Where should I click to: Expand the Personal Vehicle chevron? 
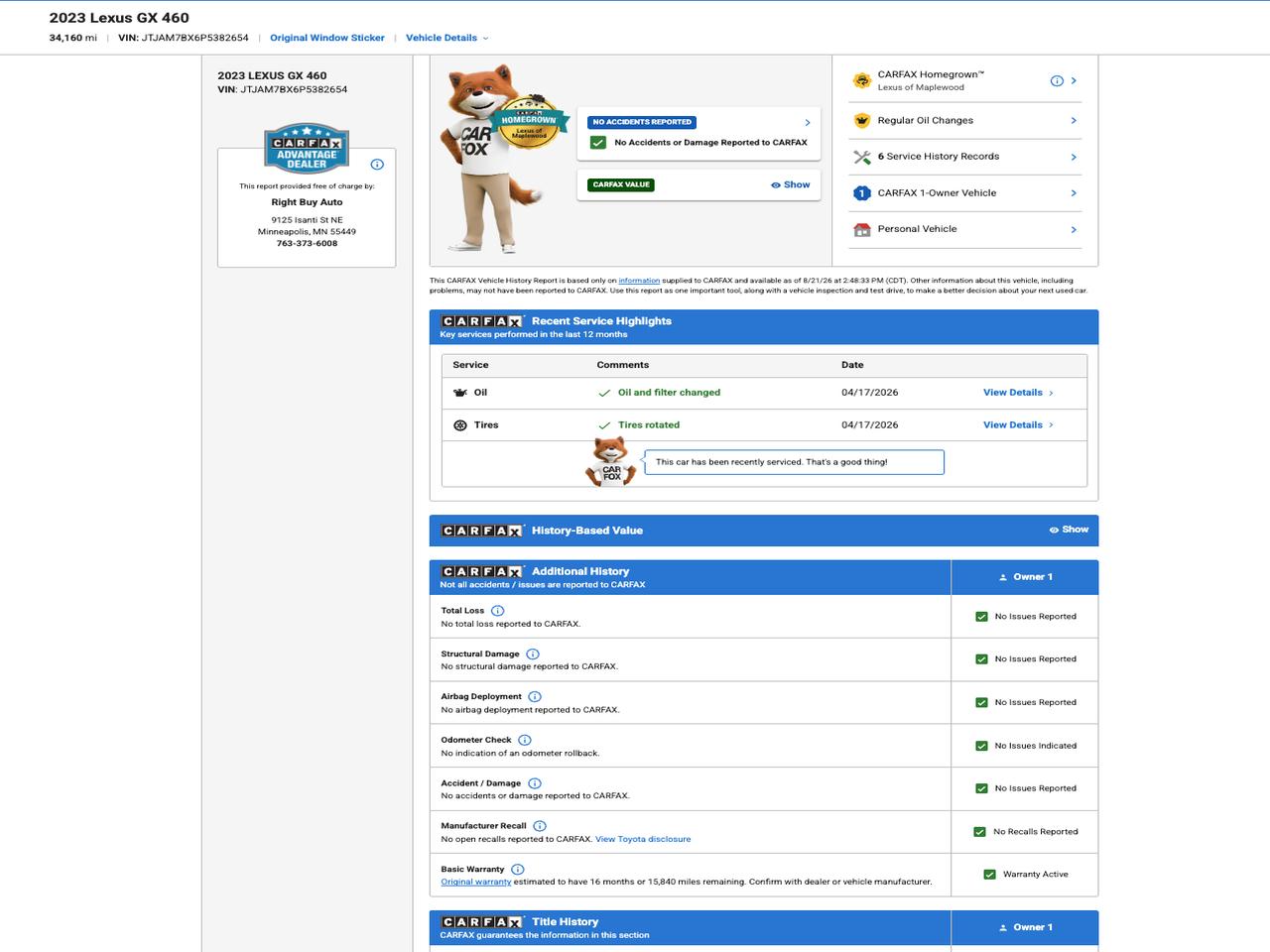pos(1074,229)
